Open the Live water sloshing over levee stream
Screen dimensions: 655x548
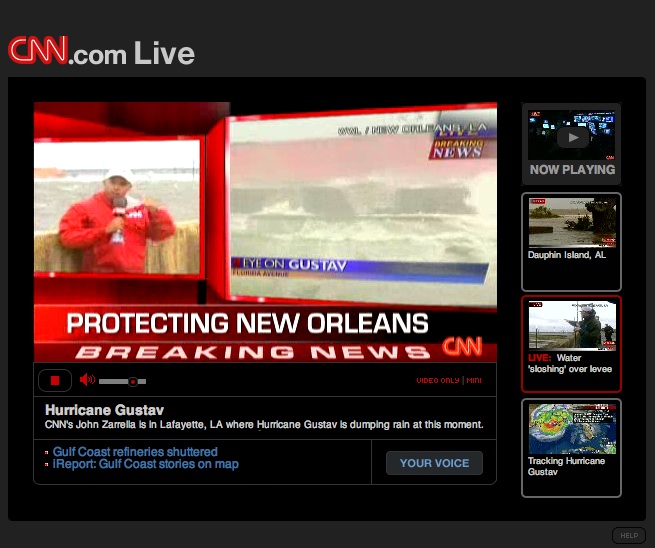[x=571, y=326]
